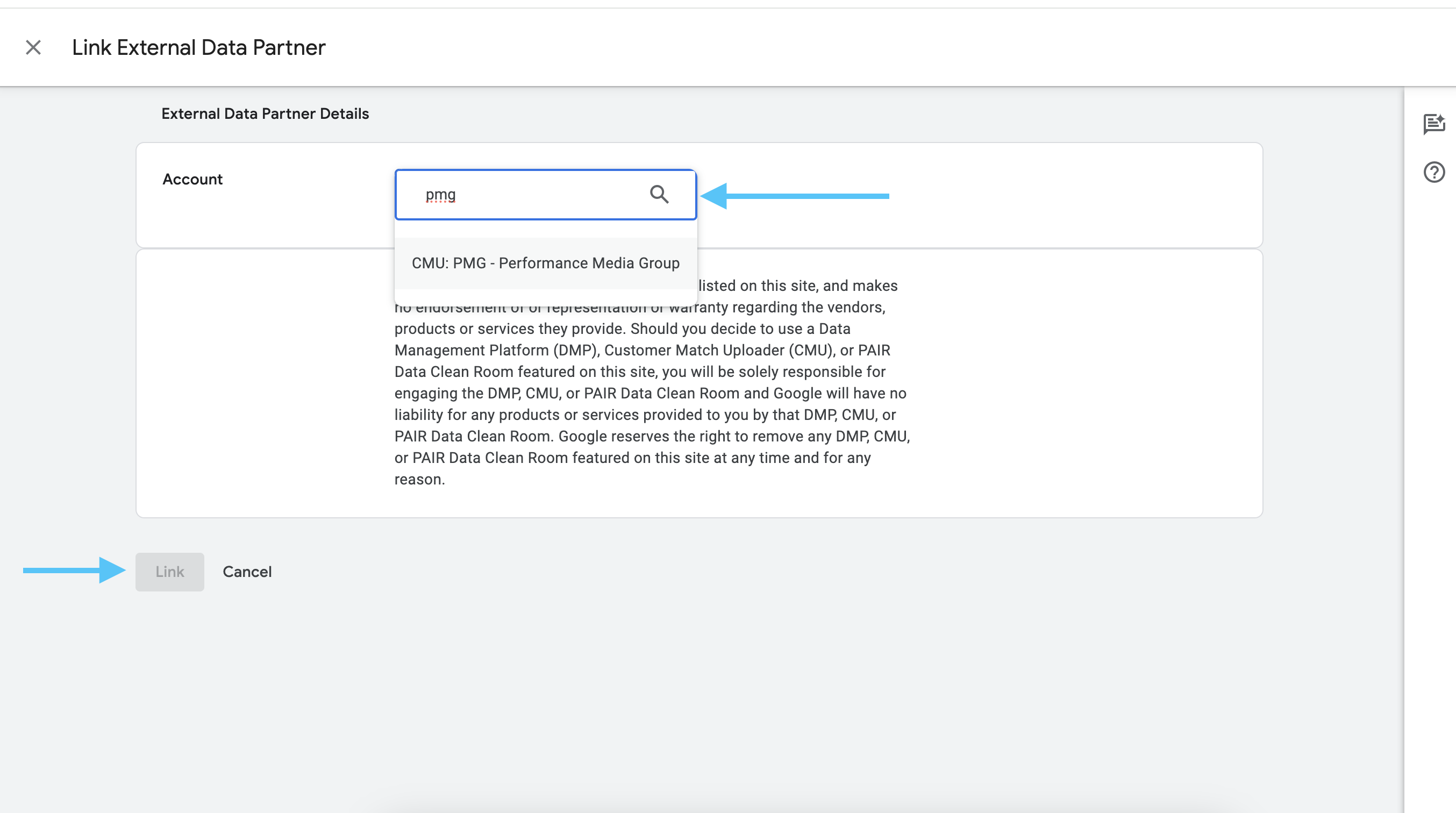Click 'listed on this site, and makes' text
Screen dimensions: 1456x813
pos(797,286)
